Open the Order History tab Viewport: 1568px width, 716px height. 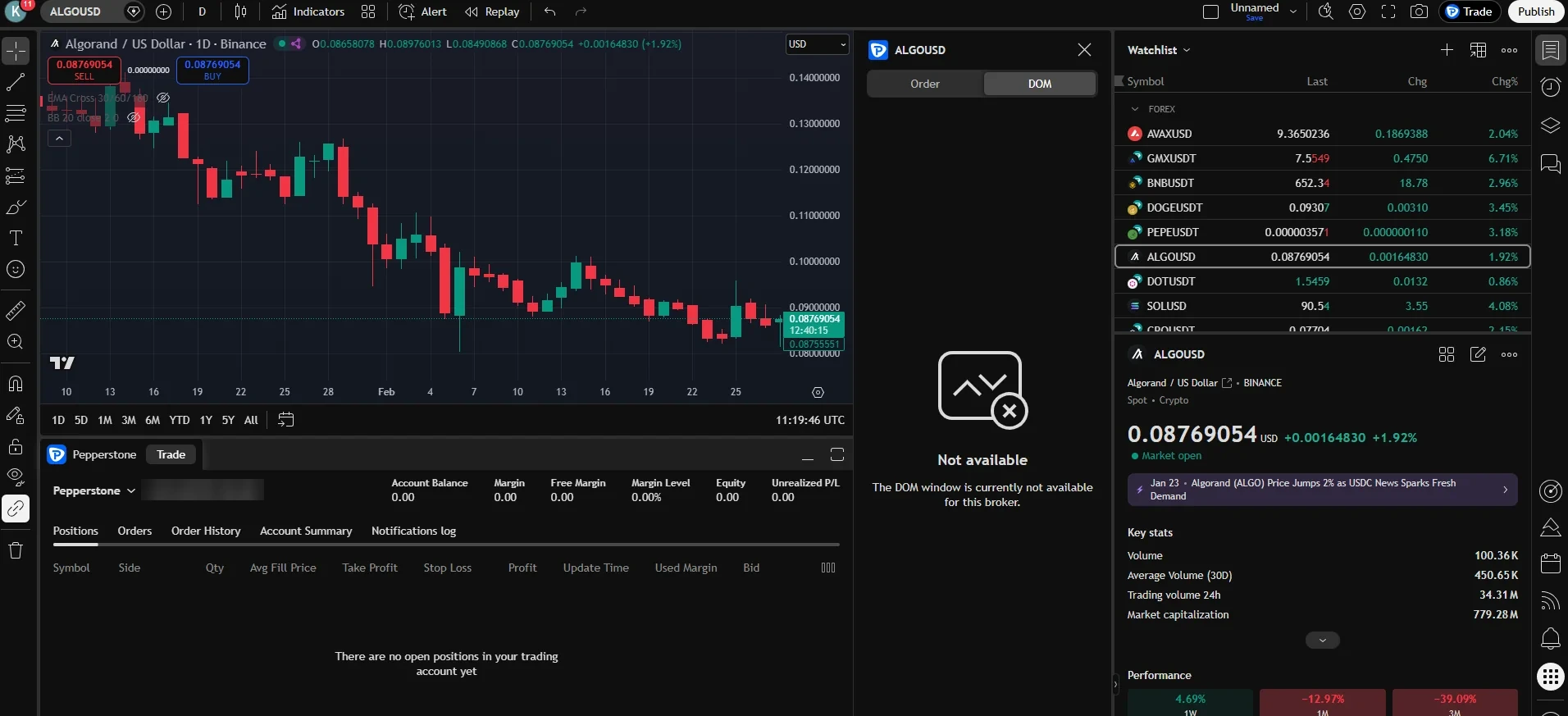206,531
